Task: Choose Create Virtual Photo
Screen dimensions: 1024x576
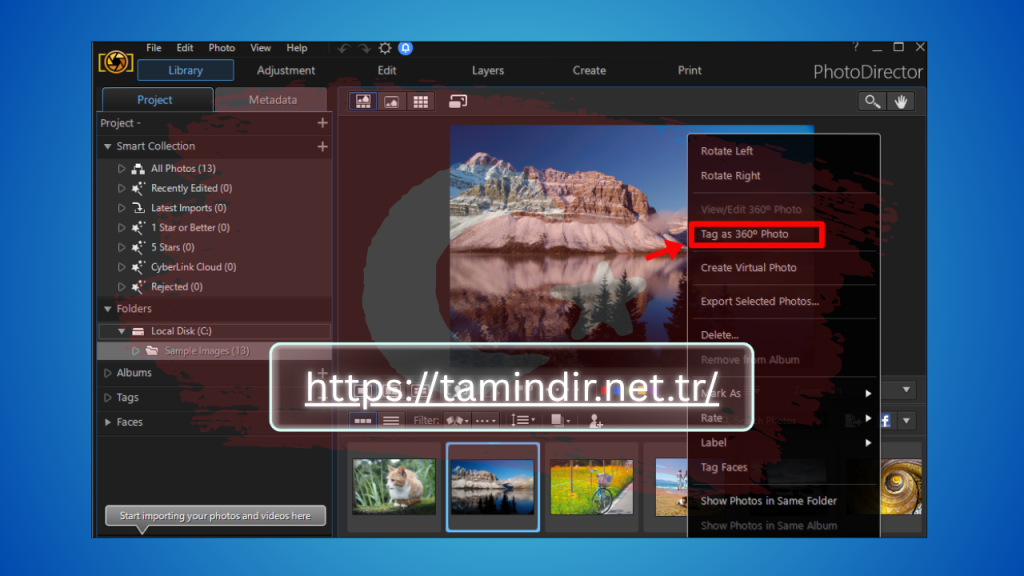Action: click(x=748, y=268)
